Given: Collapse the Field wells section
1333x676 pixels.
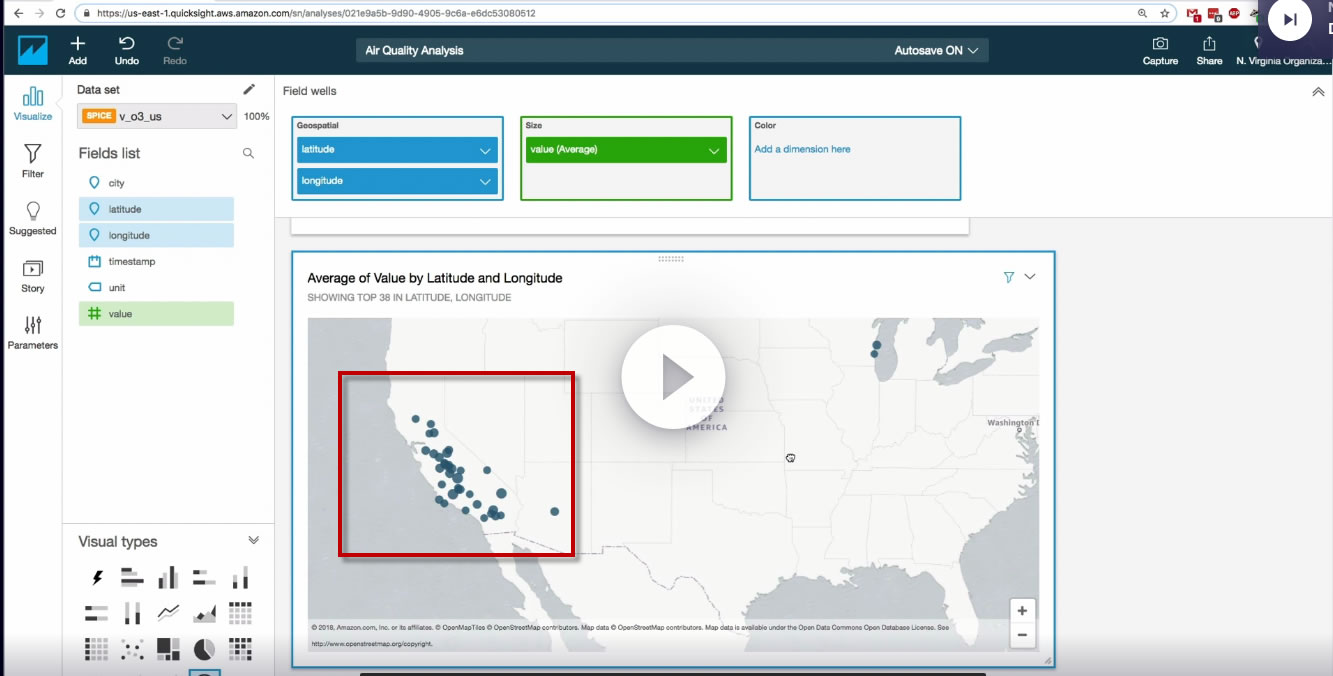Looking at the screenshot, I should [1317, 91].
